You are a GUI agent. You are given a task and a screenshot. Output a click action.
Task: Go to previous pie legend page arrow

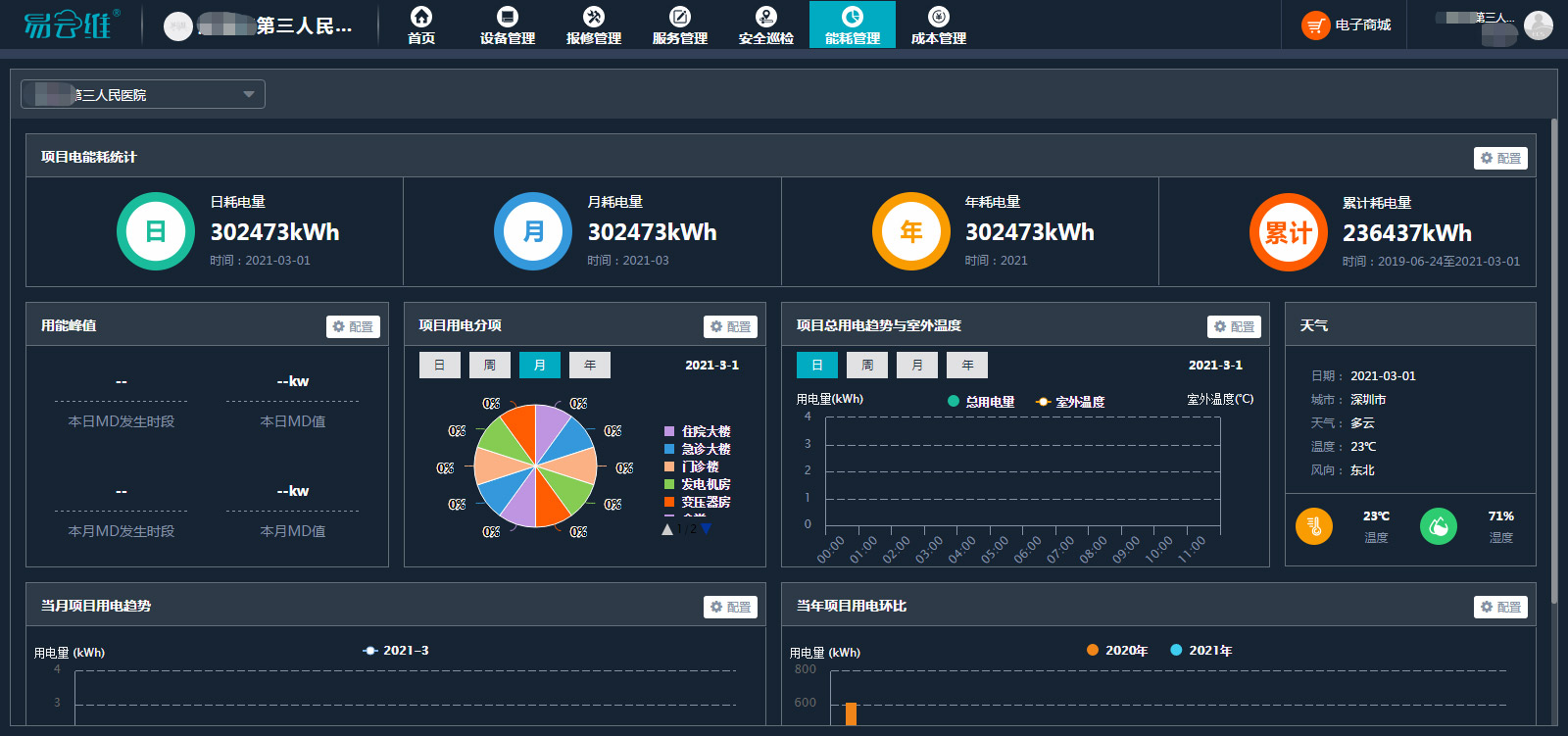[x=667, y=529]
